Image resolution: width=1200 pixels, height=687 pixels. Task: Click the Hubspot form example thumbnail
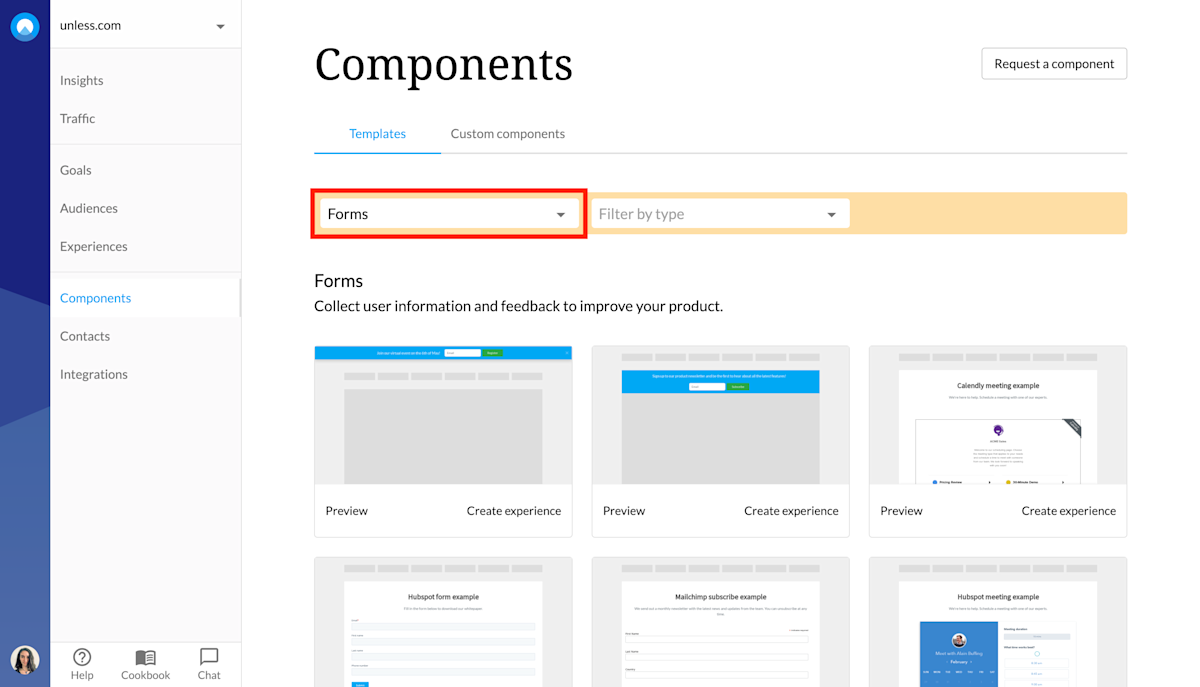tap(443, 622)
